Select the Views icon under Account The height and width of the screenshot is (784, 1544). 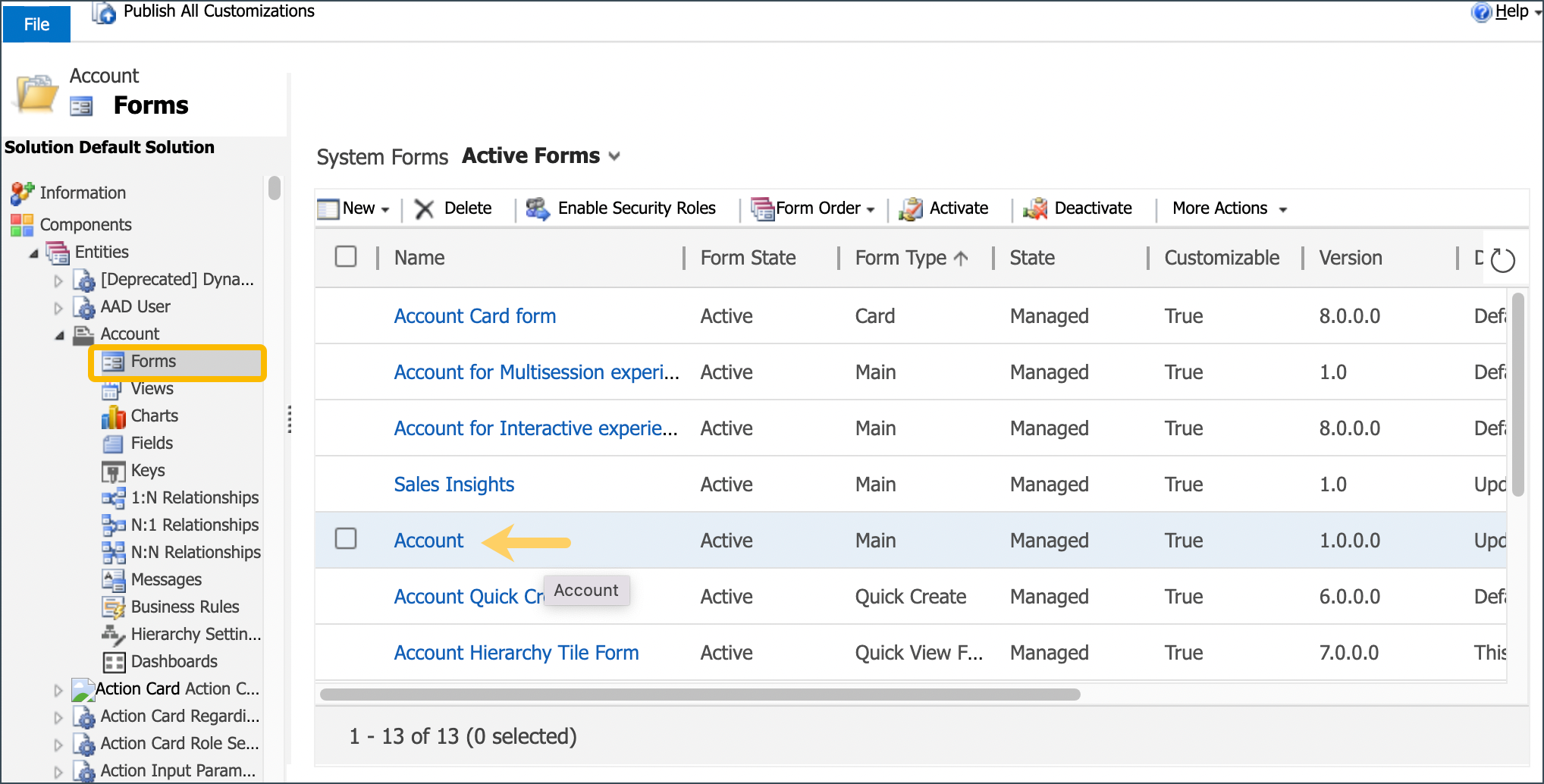click(111, 390)
